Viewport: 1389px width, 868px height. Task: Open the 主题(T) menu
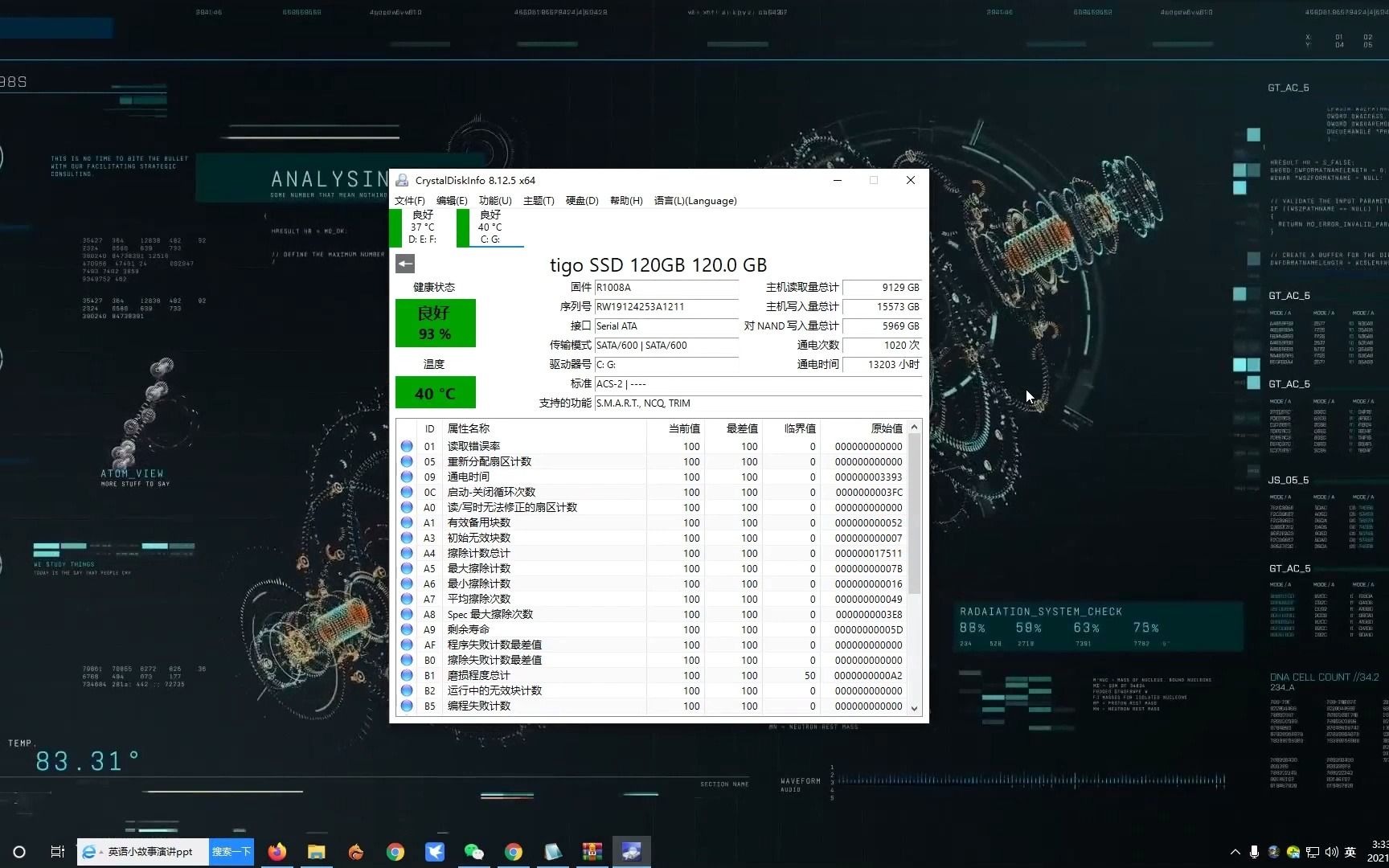pyautogui.click(x=539, y=201)
